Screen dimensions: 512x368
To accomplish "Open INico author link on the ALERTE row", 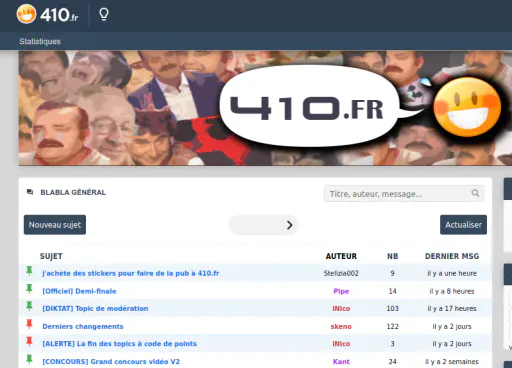I will point(341,344).
